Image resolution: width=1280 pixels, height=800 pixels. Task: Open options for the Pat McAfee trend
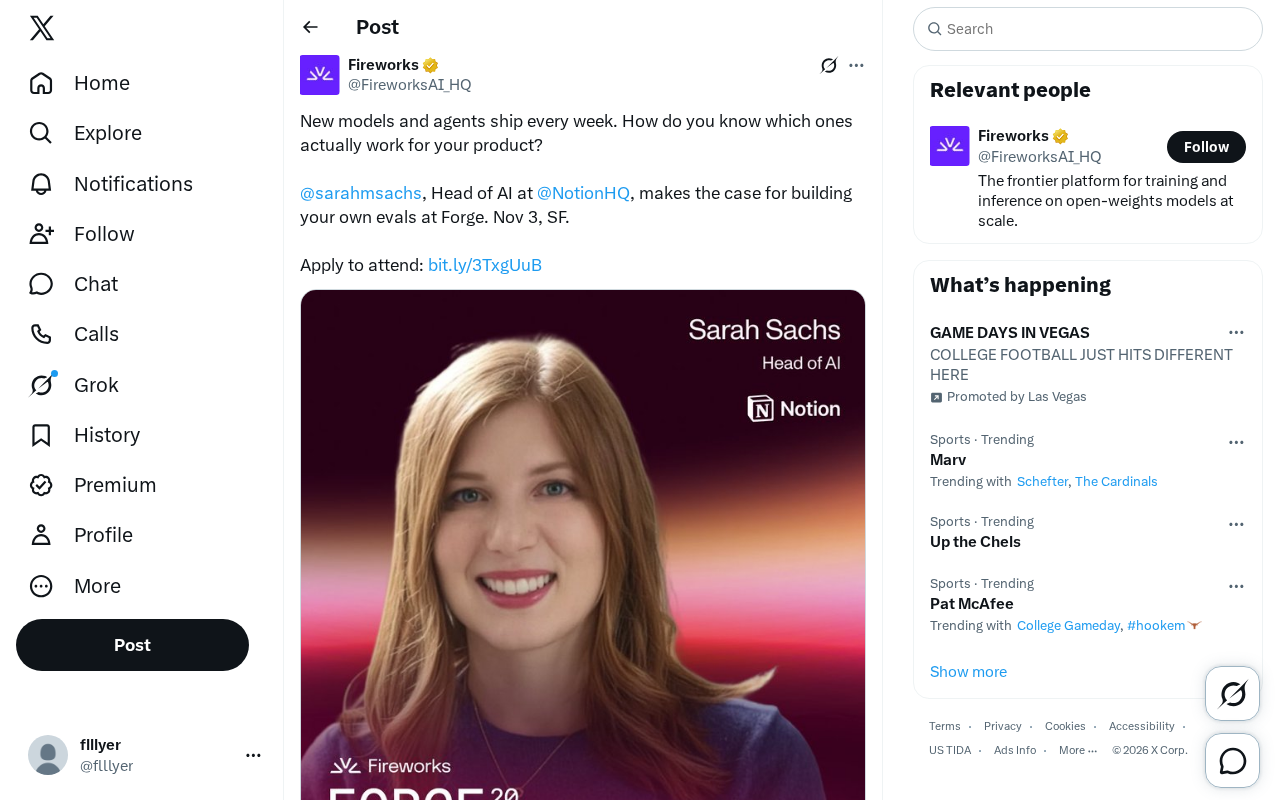(1236, 586)
